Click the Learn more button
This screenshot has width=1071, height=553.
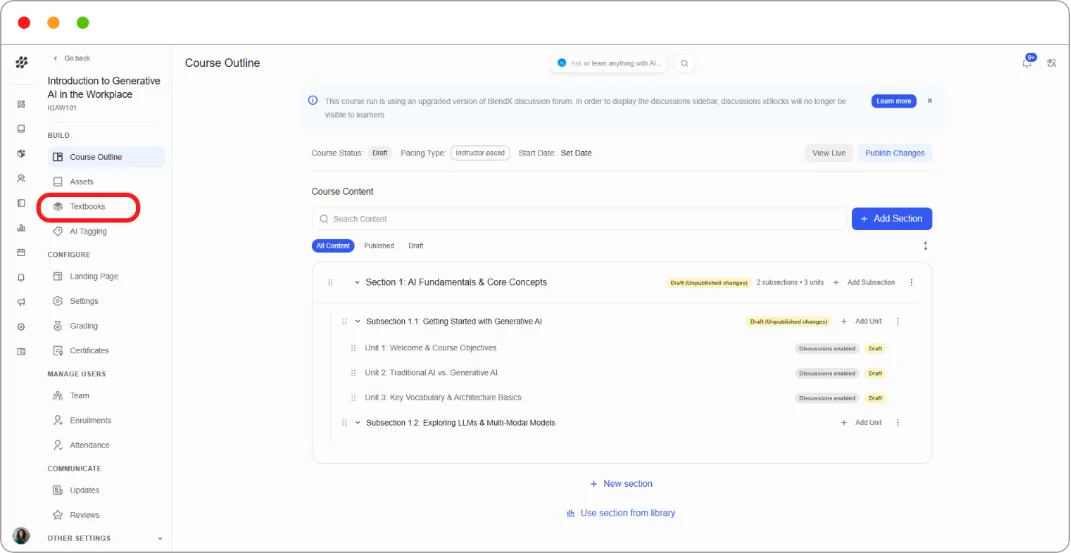893,101
